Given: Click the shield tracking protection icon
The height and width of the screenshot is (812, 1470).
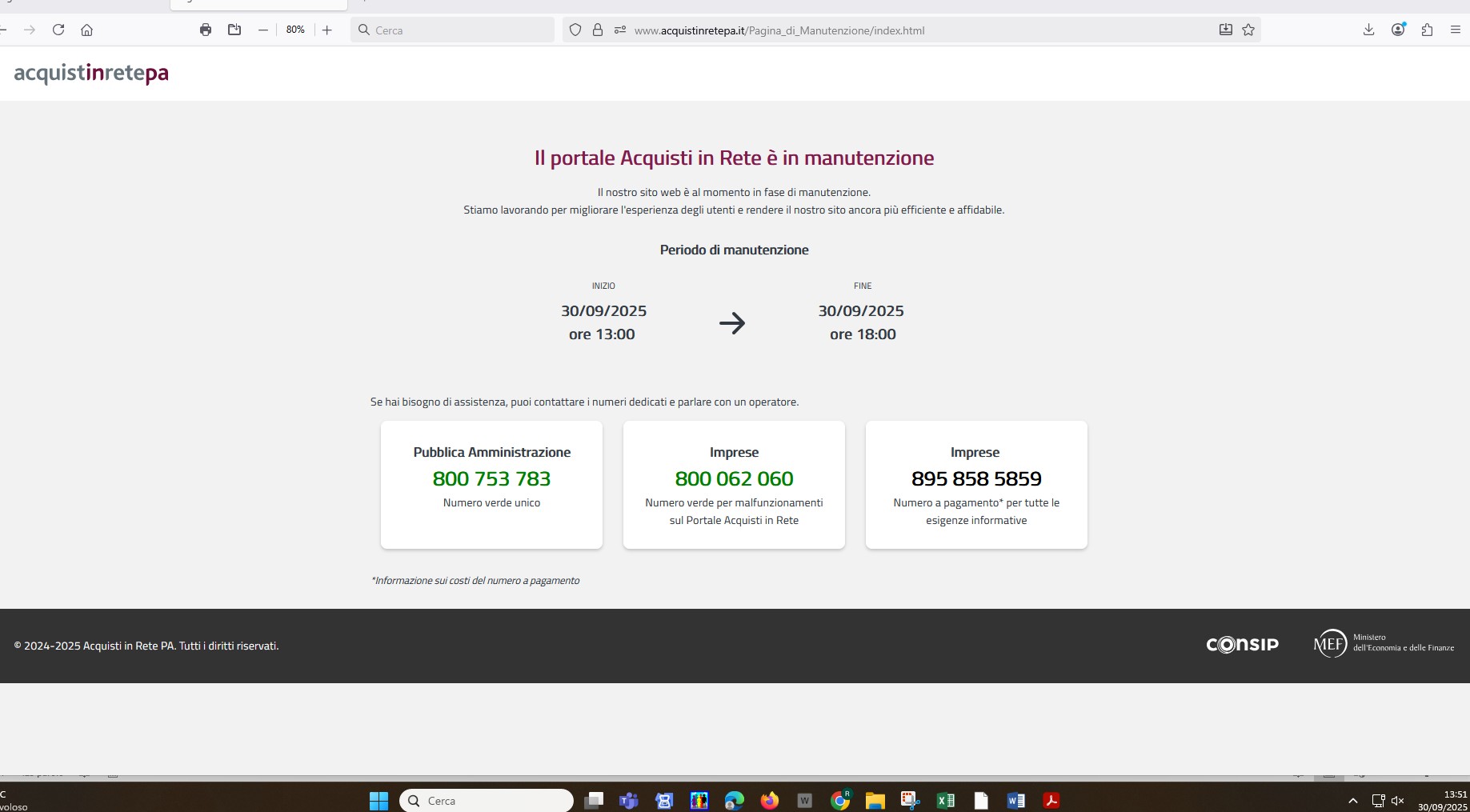Looking at the screenshot, I should [575, 30].
